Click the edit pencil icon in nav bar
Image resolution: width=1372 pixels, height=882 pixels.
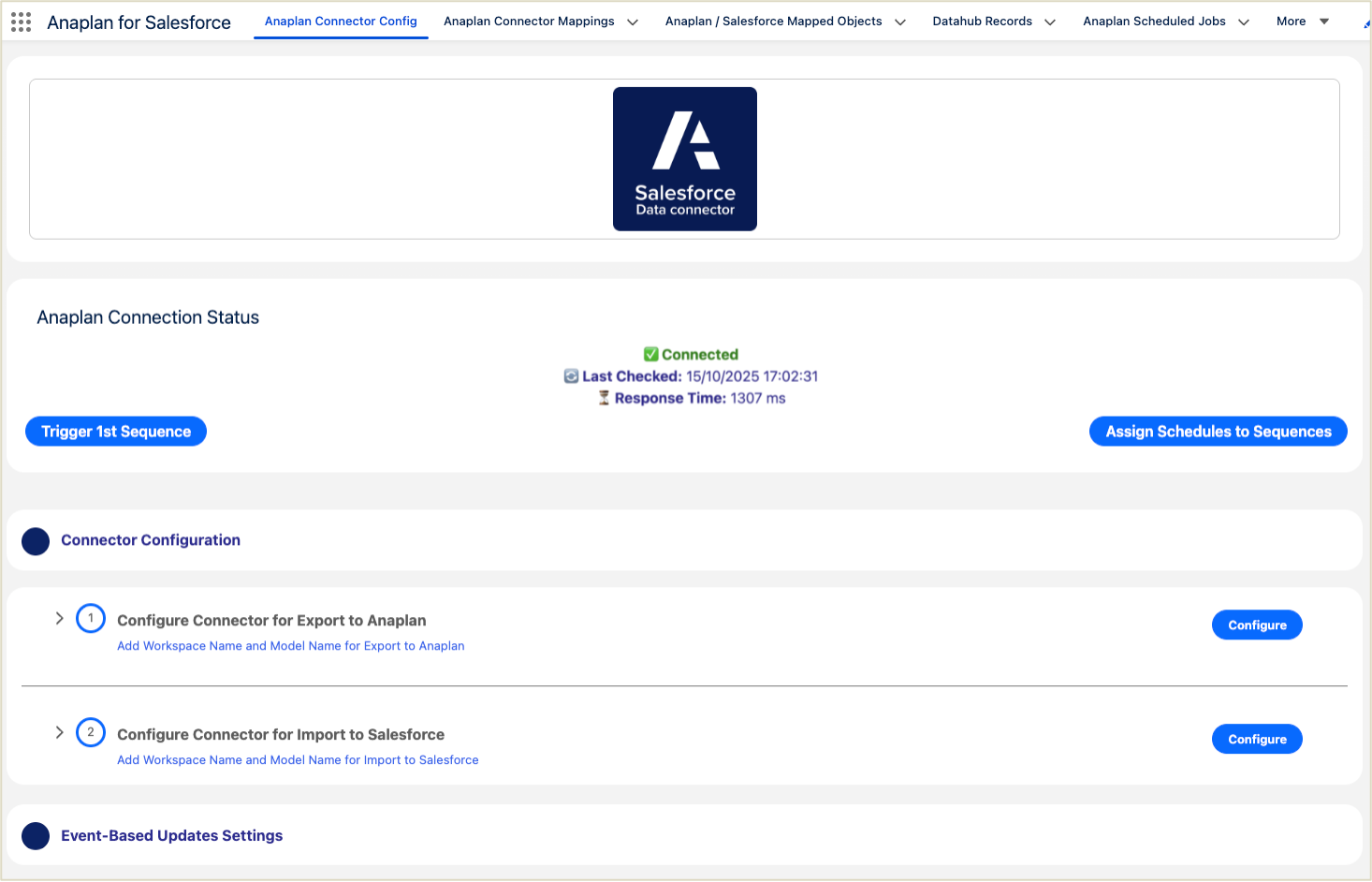click(x=1366, y=23)
